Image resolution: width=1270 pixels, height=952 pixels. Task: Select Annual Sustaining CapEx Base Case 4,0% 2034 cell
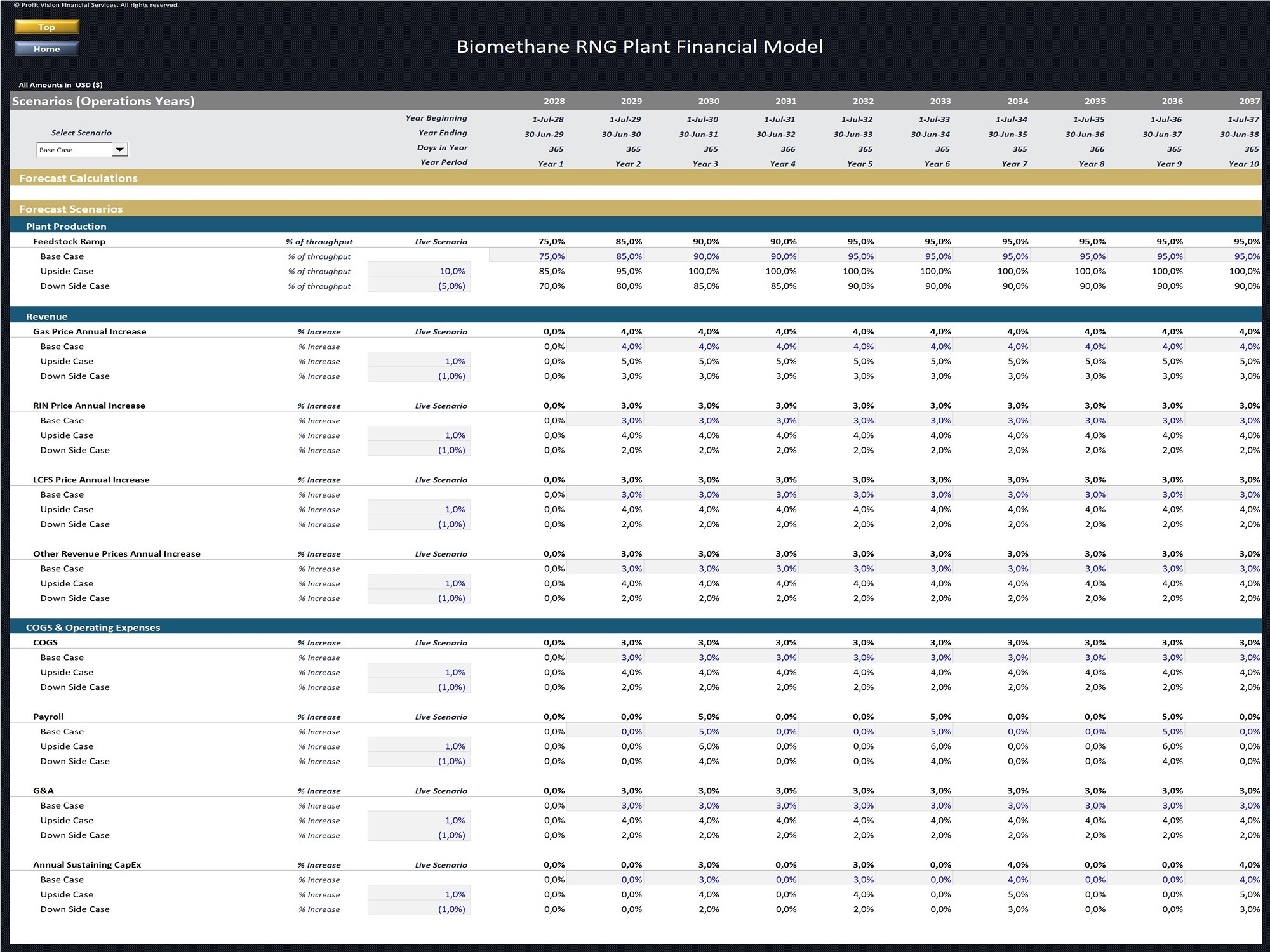point(992,880)
